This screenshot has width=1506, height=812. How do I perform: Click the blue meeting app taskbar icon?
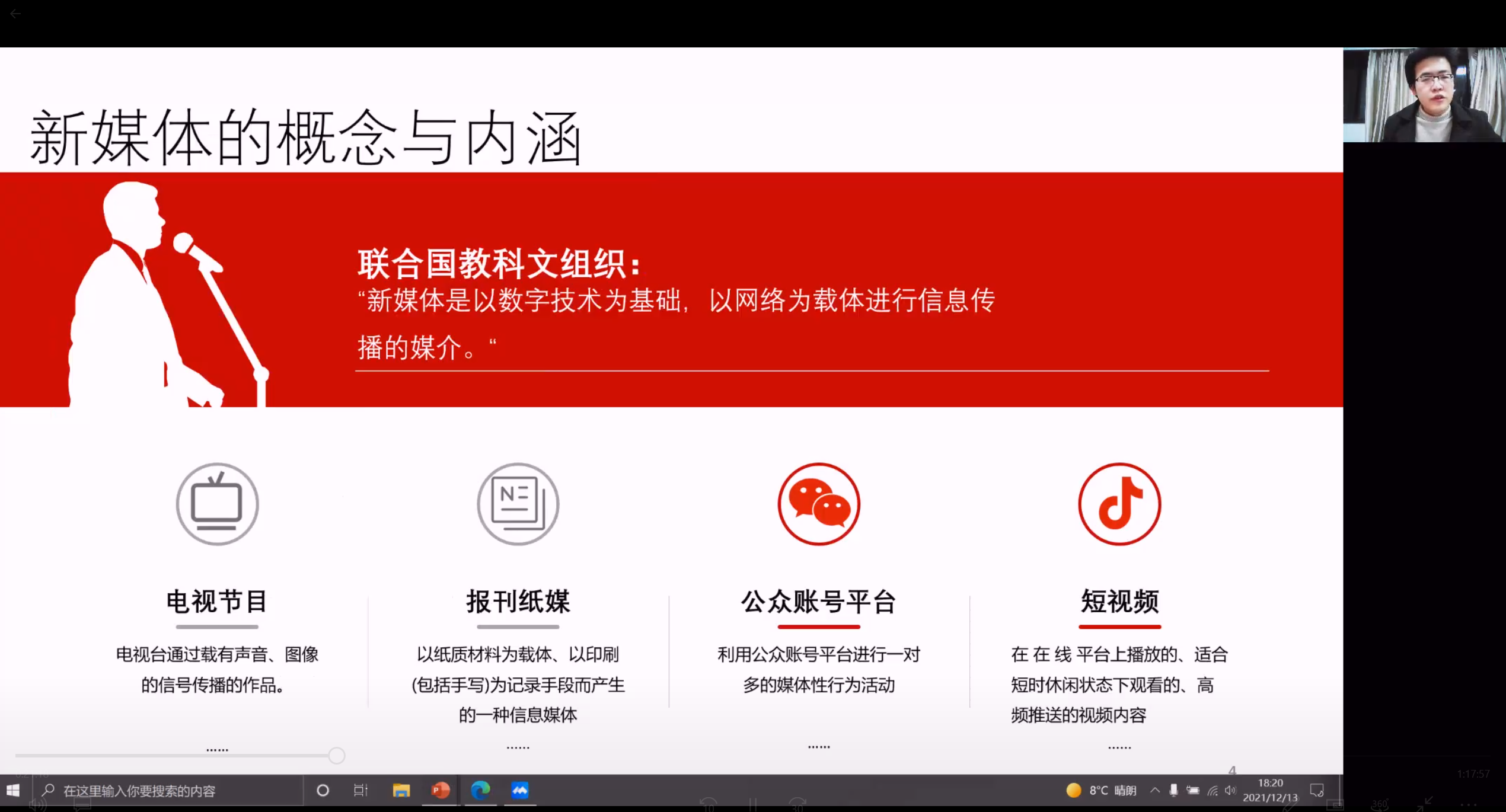pos(520,791)
